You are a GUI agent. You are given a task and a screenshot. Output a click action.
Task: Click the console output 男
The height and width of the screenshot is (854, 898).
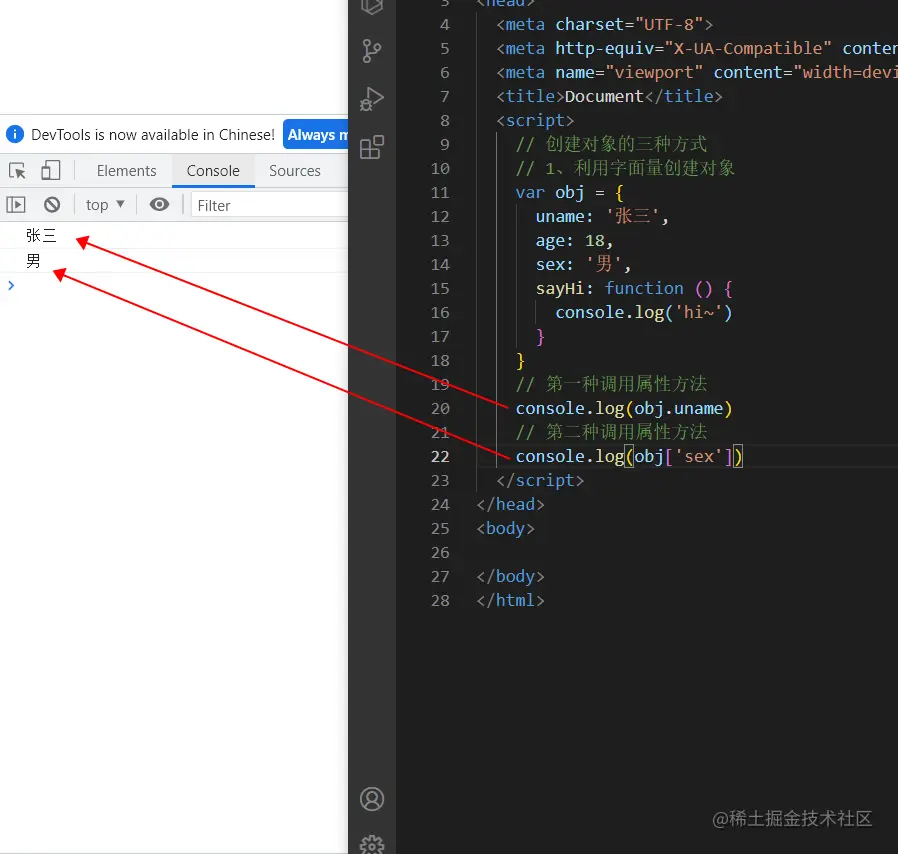point(33,261)
